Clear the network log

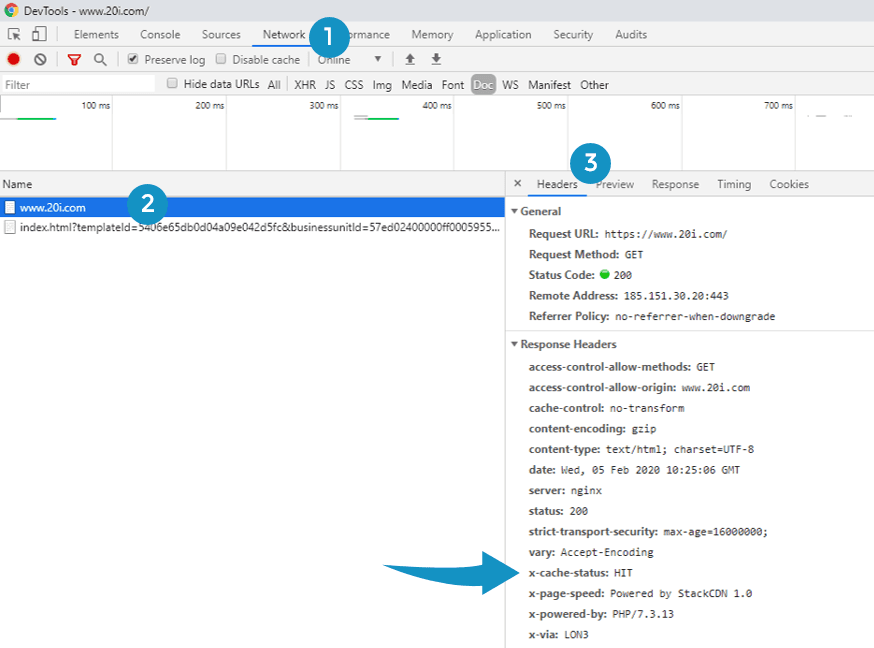click(40, 59)
